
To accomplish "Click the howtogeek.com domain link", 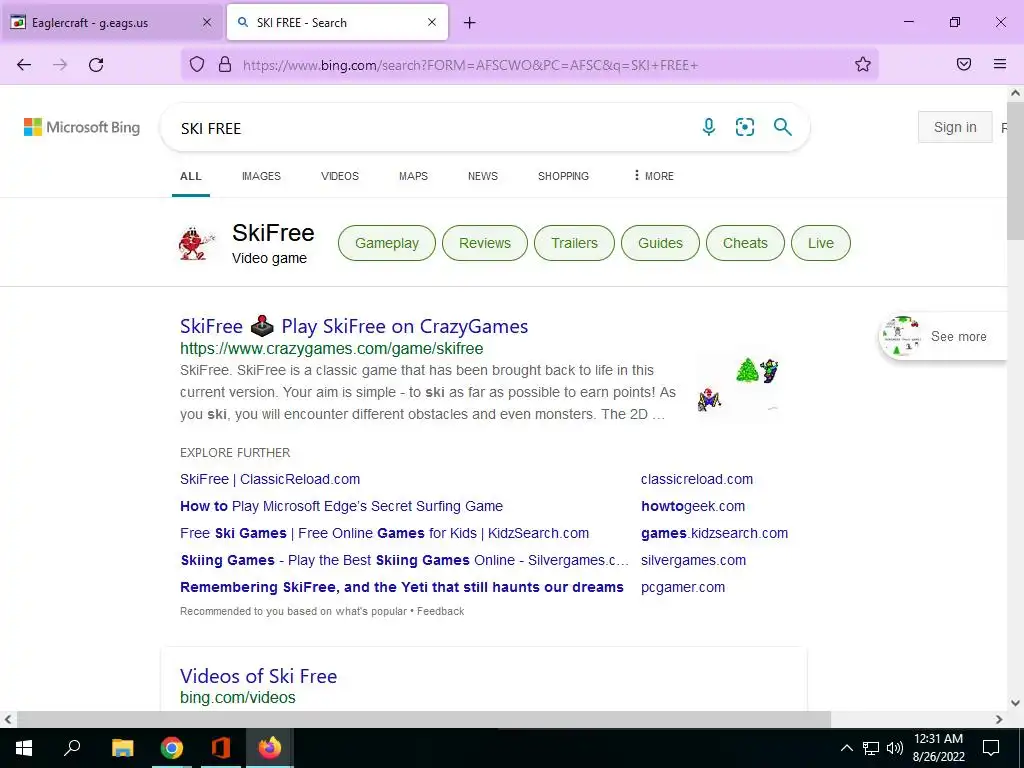I will click(x=693, y=506).
